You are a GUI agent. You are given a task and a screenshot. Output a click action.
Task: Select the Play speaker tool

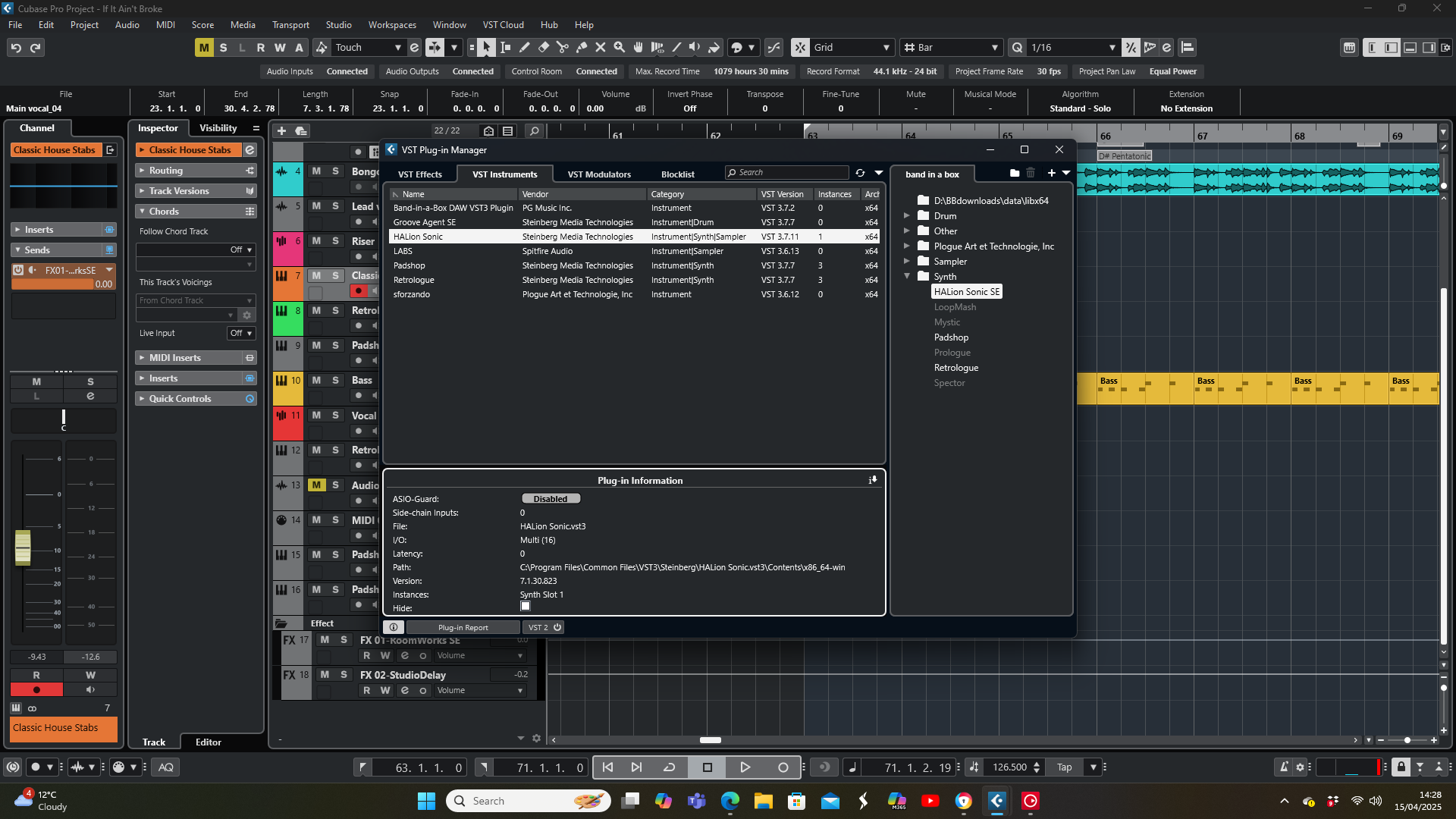tap(695, 48)
